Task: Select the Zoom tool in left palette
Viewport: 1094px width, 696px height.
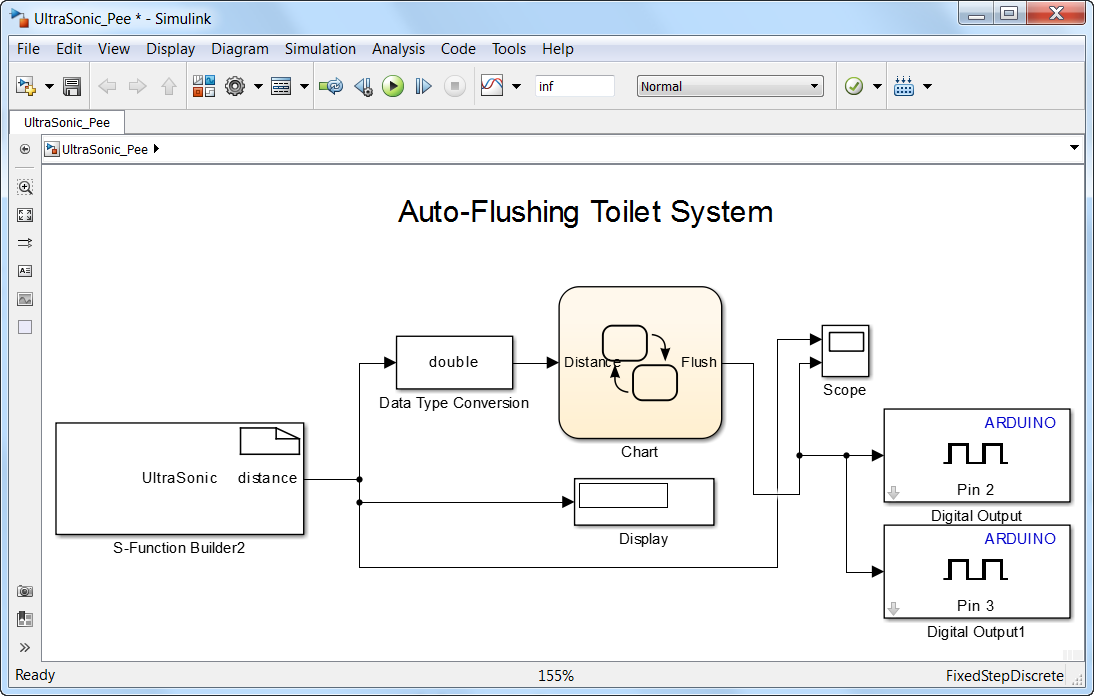Action: click(25, 187)
